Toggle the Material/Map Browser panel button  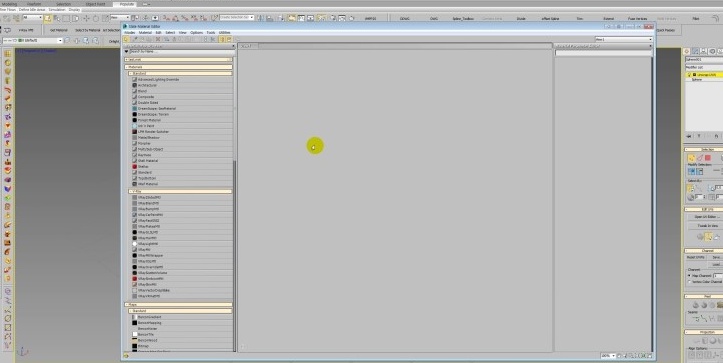pos(222,39)
